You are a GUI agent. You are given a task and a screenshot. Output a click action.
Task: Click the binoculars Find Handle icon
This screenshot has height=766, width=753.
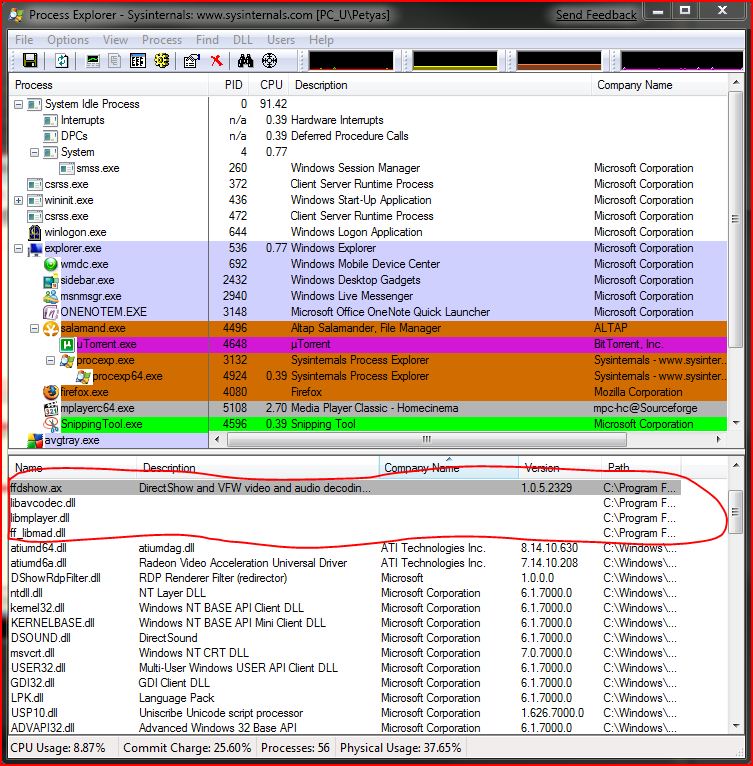[245, 61]
